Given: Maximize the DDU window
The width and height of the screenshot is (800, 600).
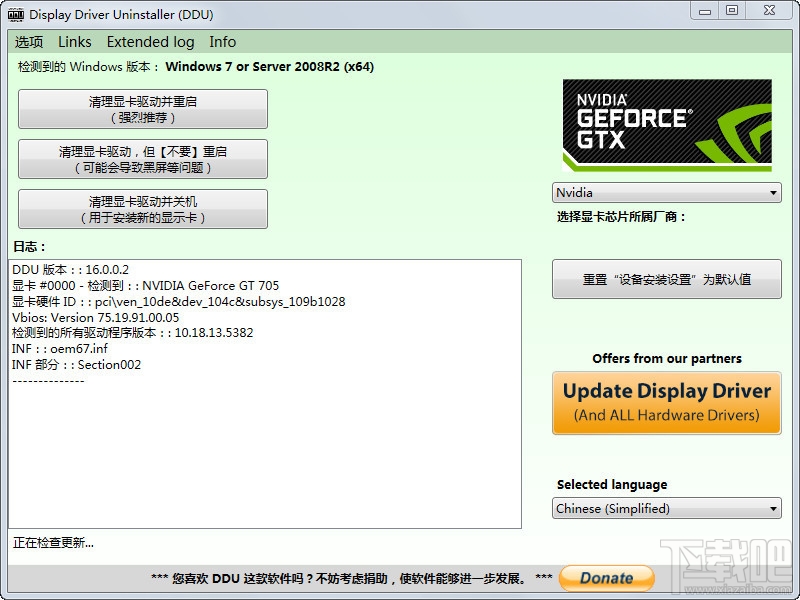Looking at the screenshot, I should tap(732, 10).
